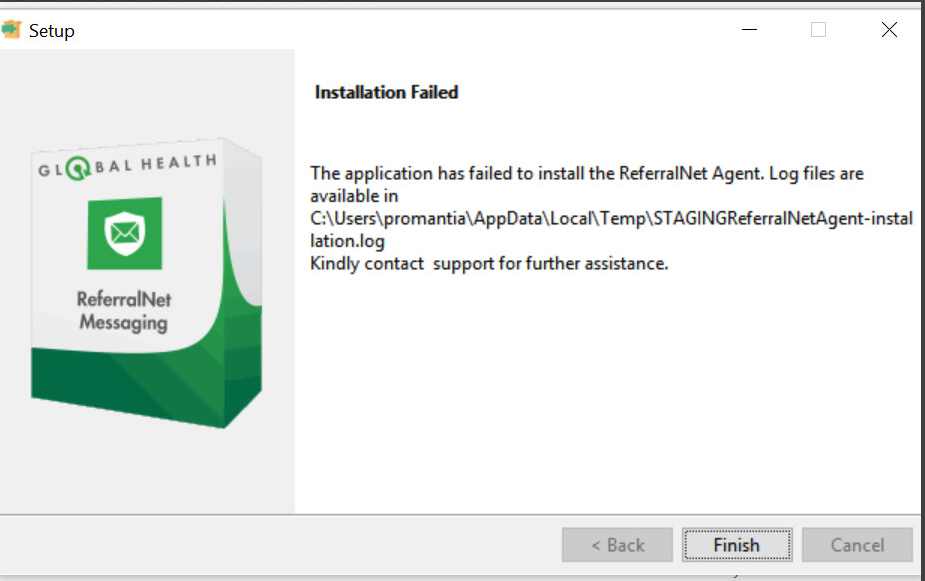This screenshot has width=925, height=581.
Task: Click the C:\Users\promantia log path line
Action: tap(611, 218)
